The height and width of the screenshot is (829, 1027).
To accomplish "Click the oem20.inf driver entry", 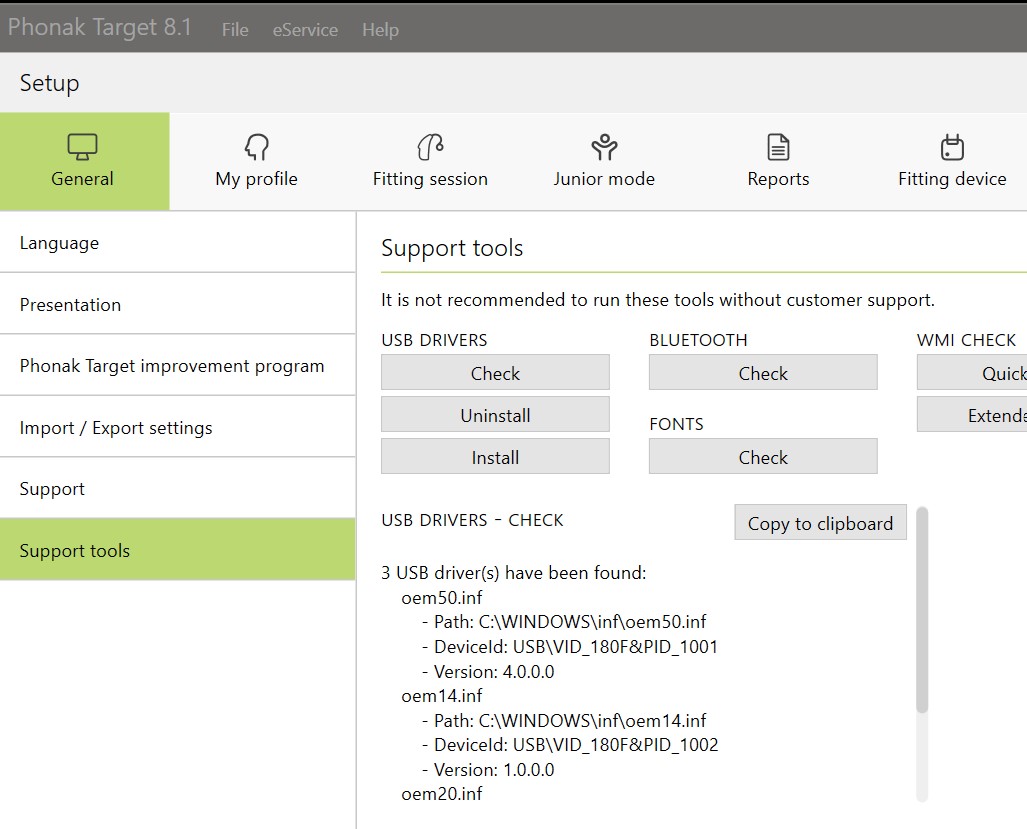I will point(442,794).
